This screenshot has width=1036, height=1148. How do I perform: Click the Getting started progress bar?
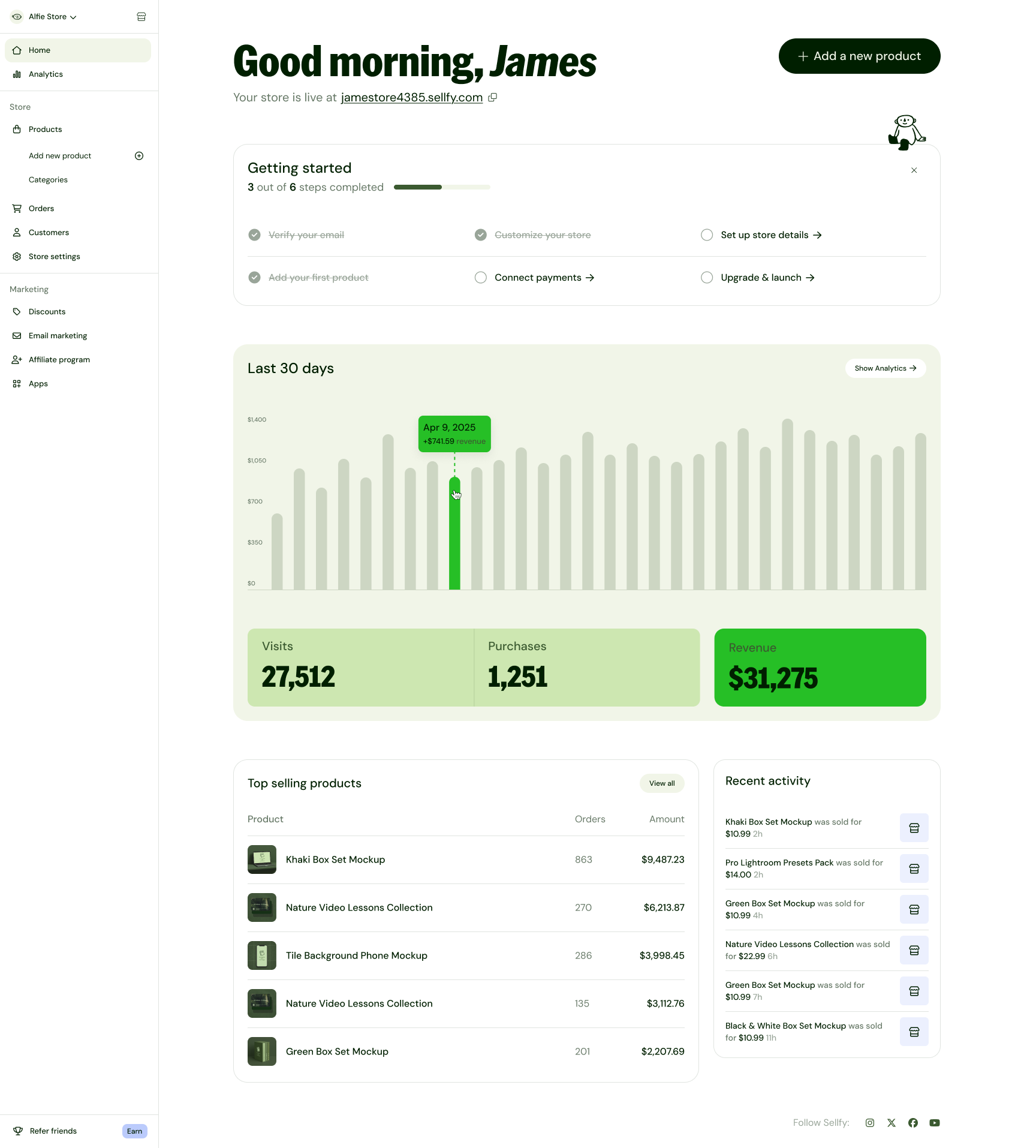(442, 187)
